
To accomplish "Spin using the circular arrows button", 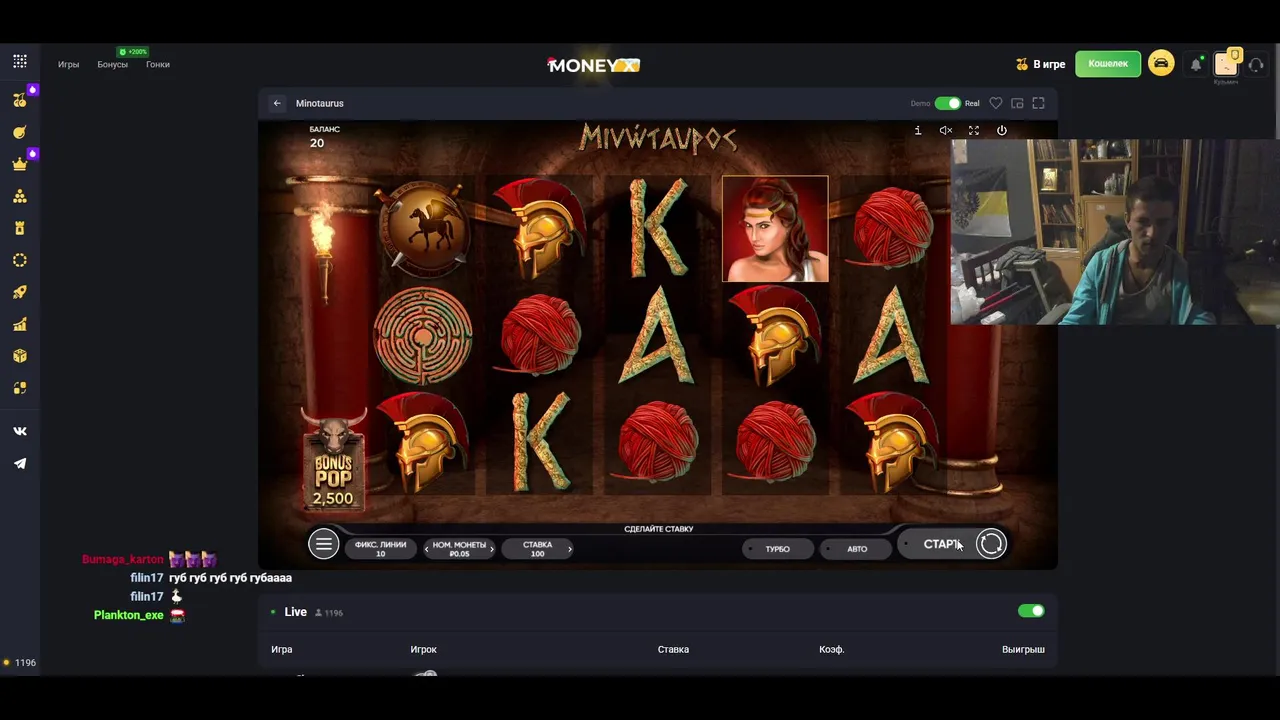I will (x=991, y=544).
